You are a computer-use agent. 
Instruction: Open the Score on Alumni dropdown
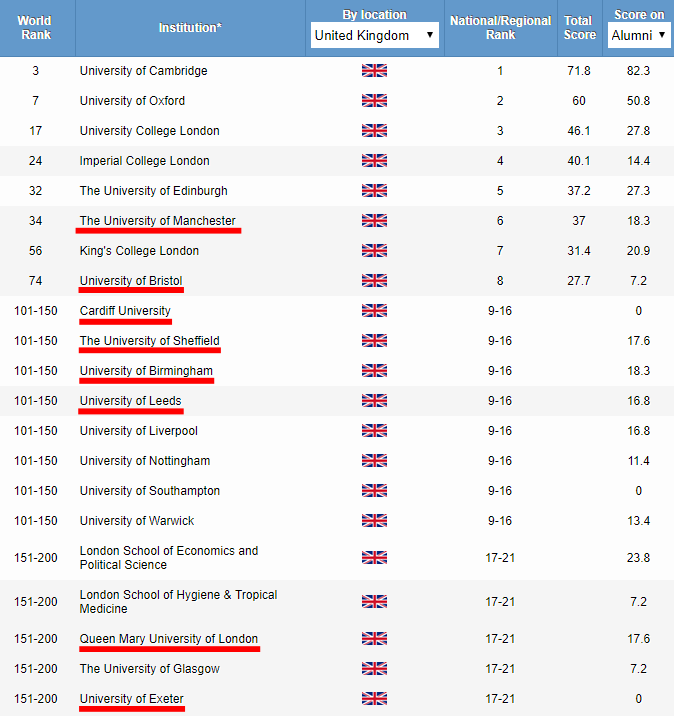click(x=638, y=35)
